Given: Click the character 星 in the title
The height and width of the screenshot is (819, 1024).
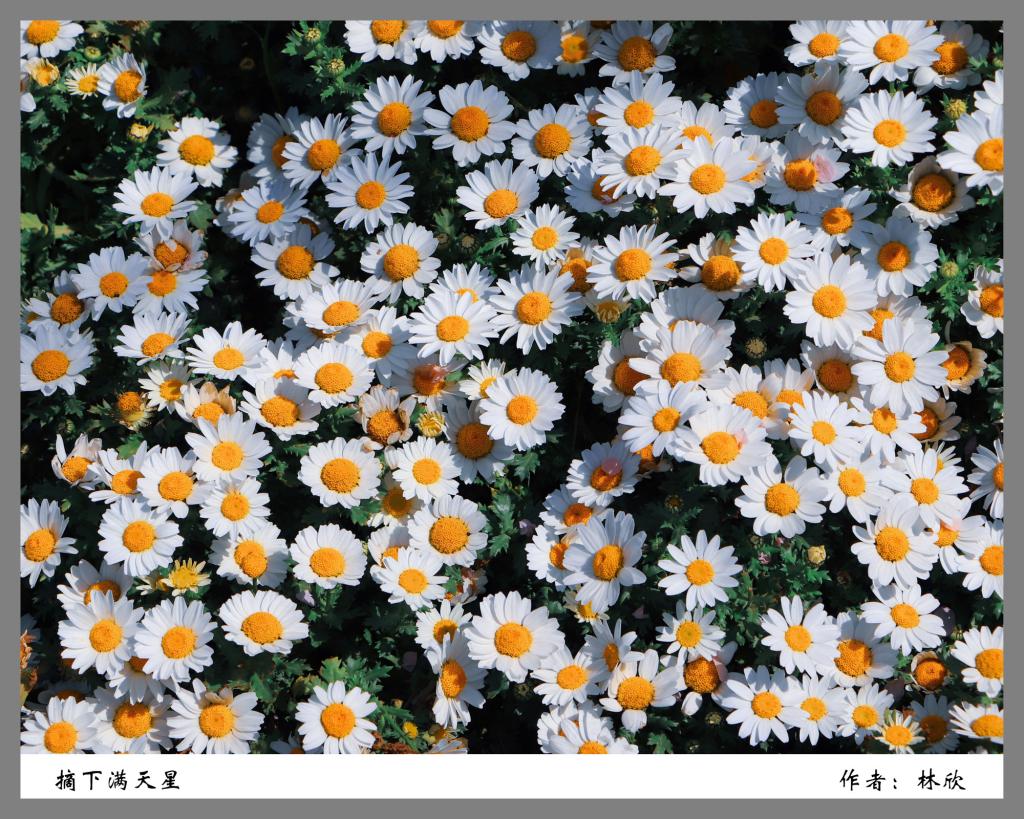Looking at the screenshot, I should [170, 781].
